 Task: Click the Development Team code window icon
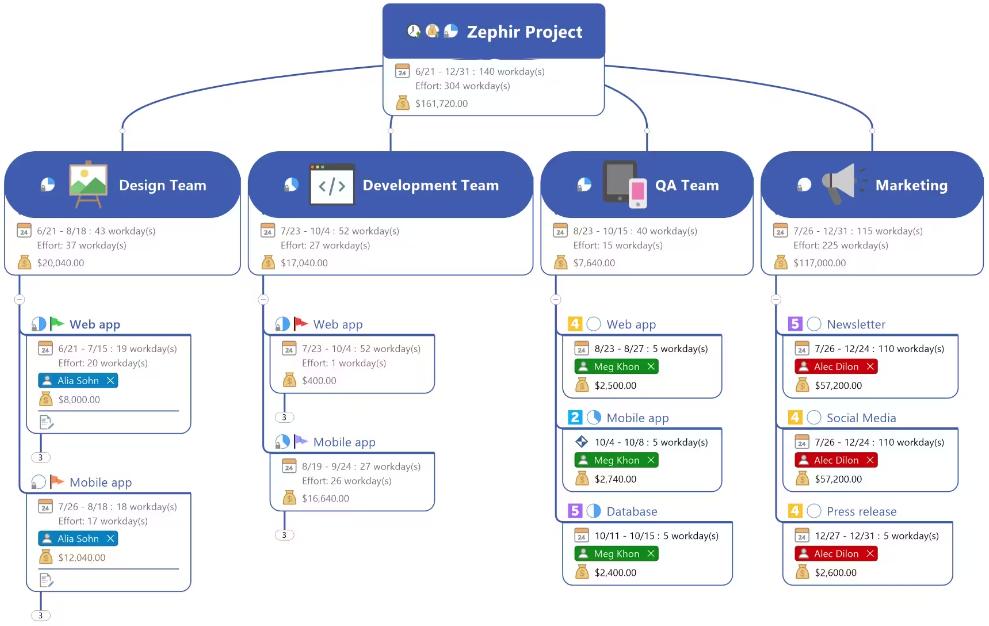[x=332, y=184]
